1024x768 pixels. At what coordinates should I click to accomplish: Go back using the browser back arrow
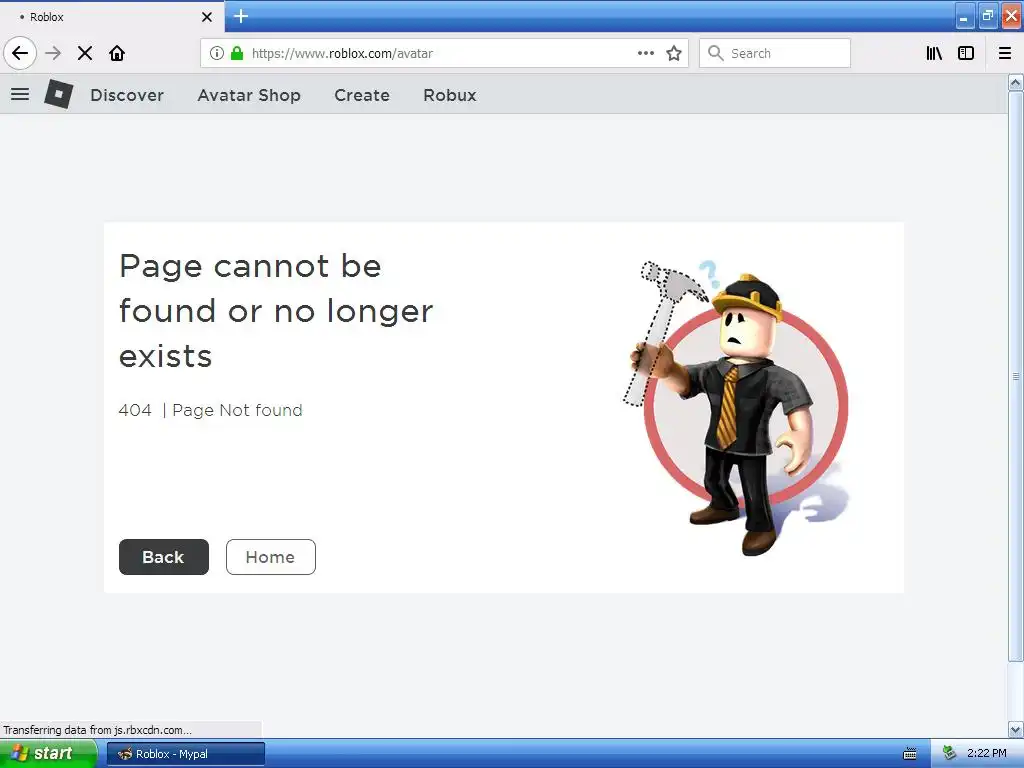[20, 53]
